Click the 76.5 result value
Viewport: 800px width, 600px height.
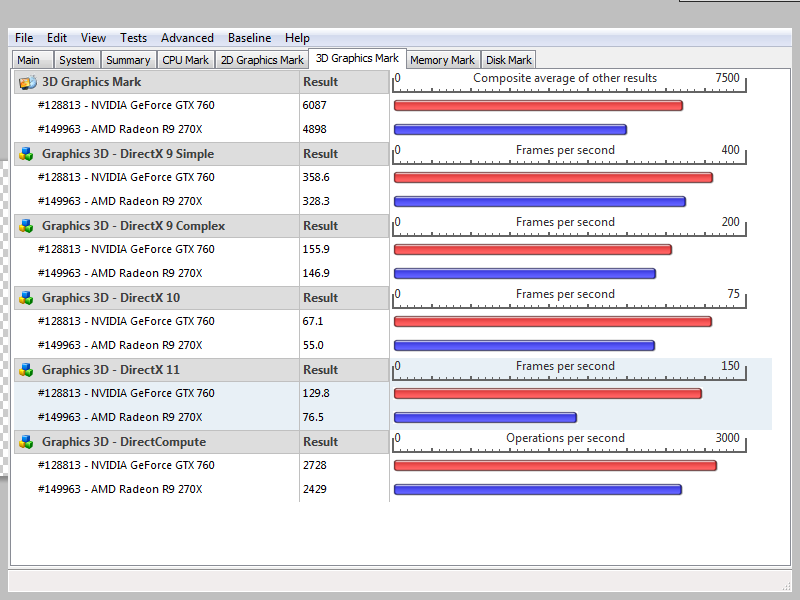[x=313, y=417]
